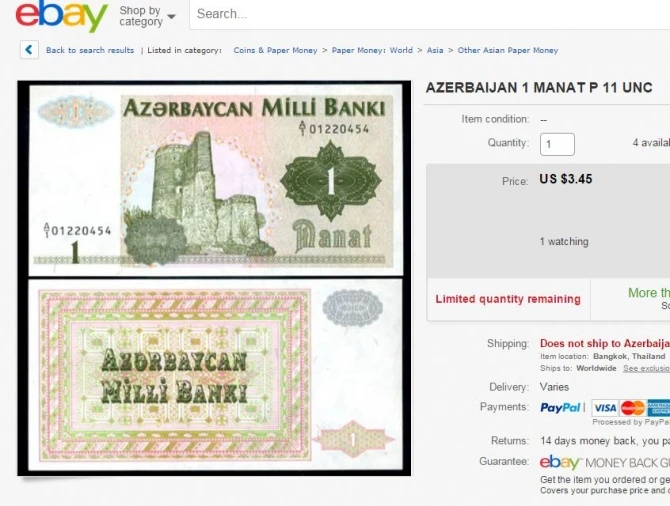Open the See exclusions shipping link
This screenshot has width=670, height=506.
point(646,368)
